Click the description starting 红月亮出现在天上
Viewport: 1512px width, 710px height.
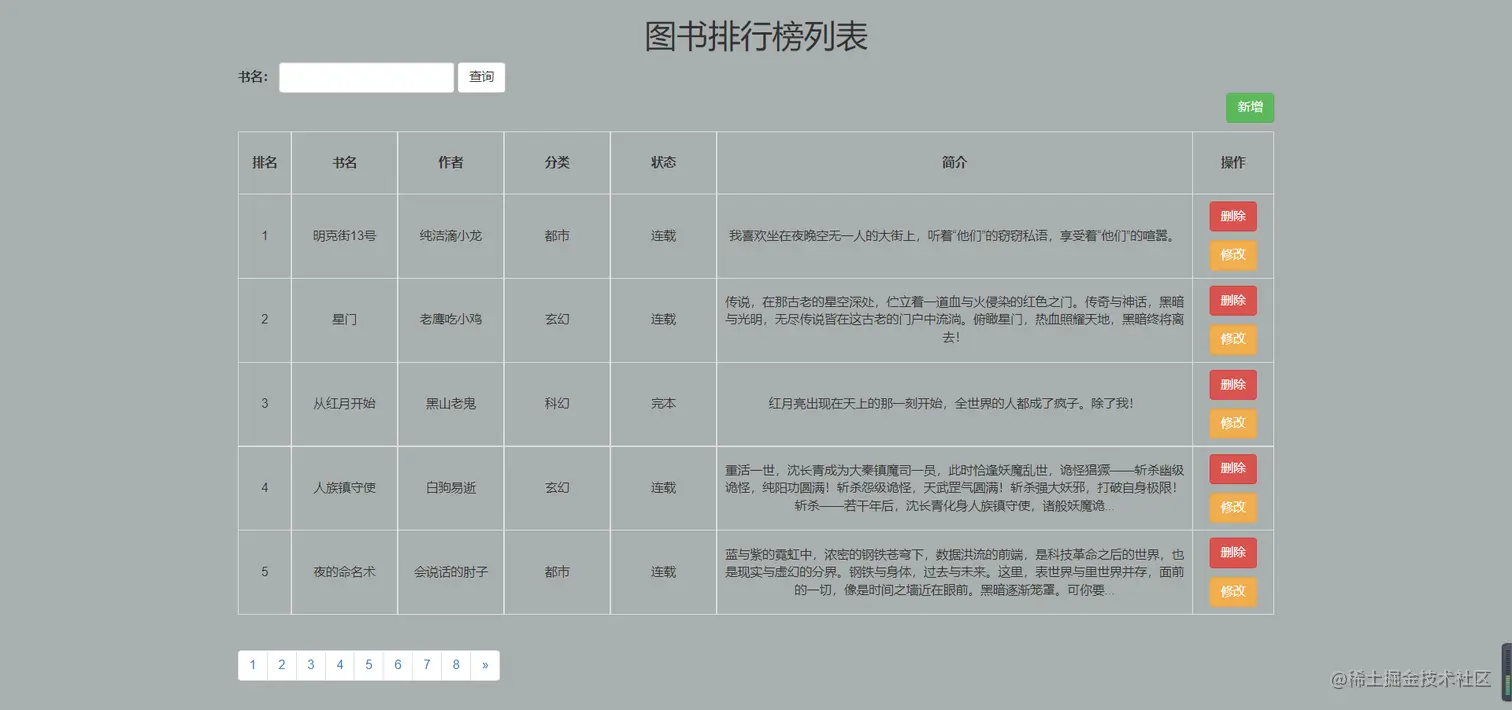(954, 404)
